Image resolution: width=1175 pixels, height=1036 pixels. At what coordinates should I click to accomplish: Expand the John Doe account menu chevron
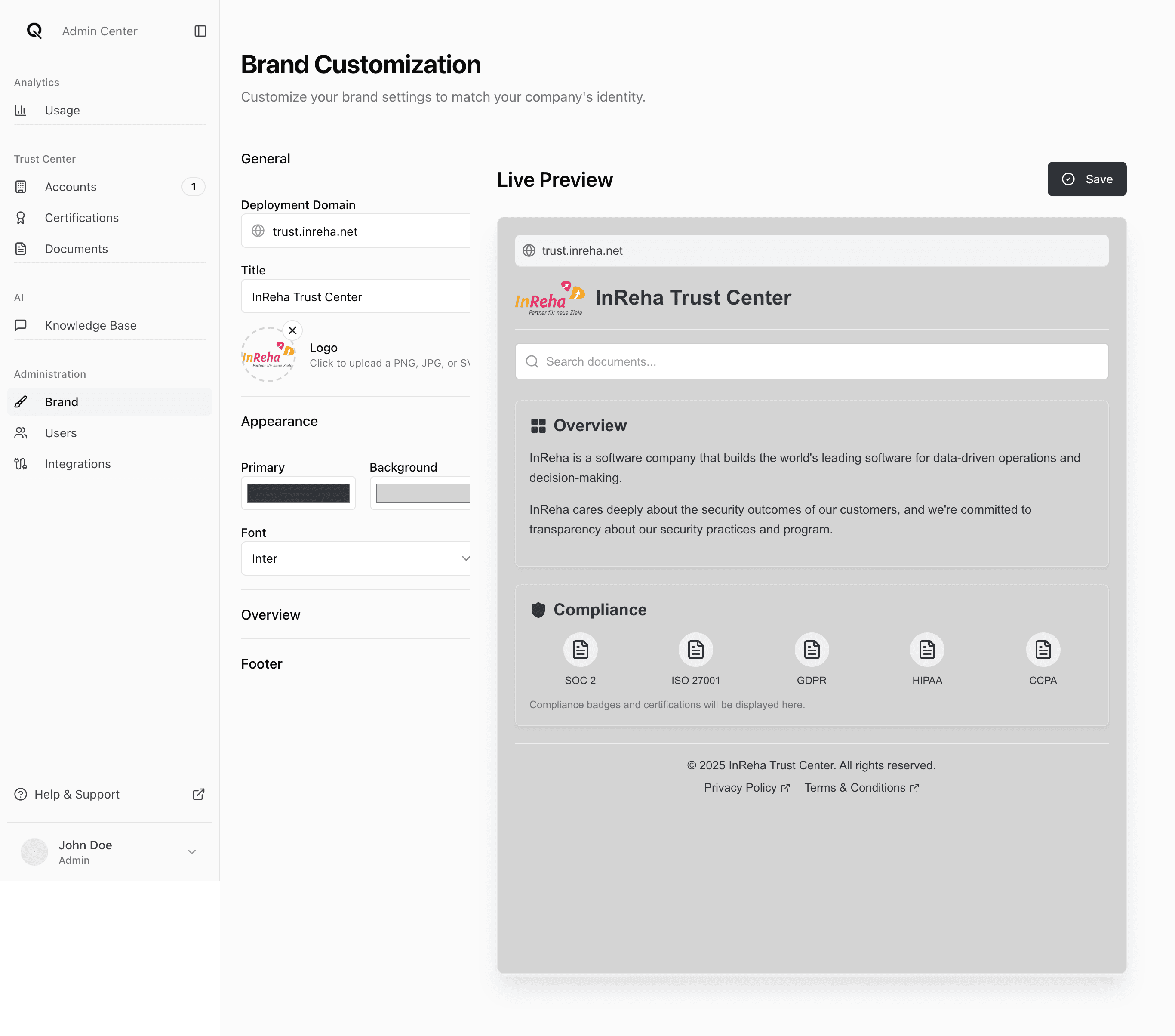192,851
